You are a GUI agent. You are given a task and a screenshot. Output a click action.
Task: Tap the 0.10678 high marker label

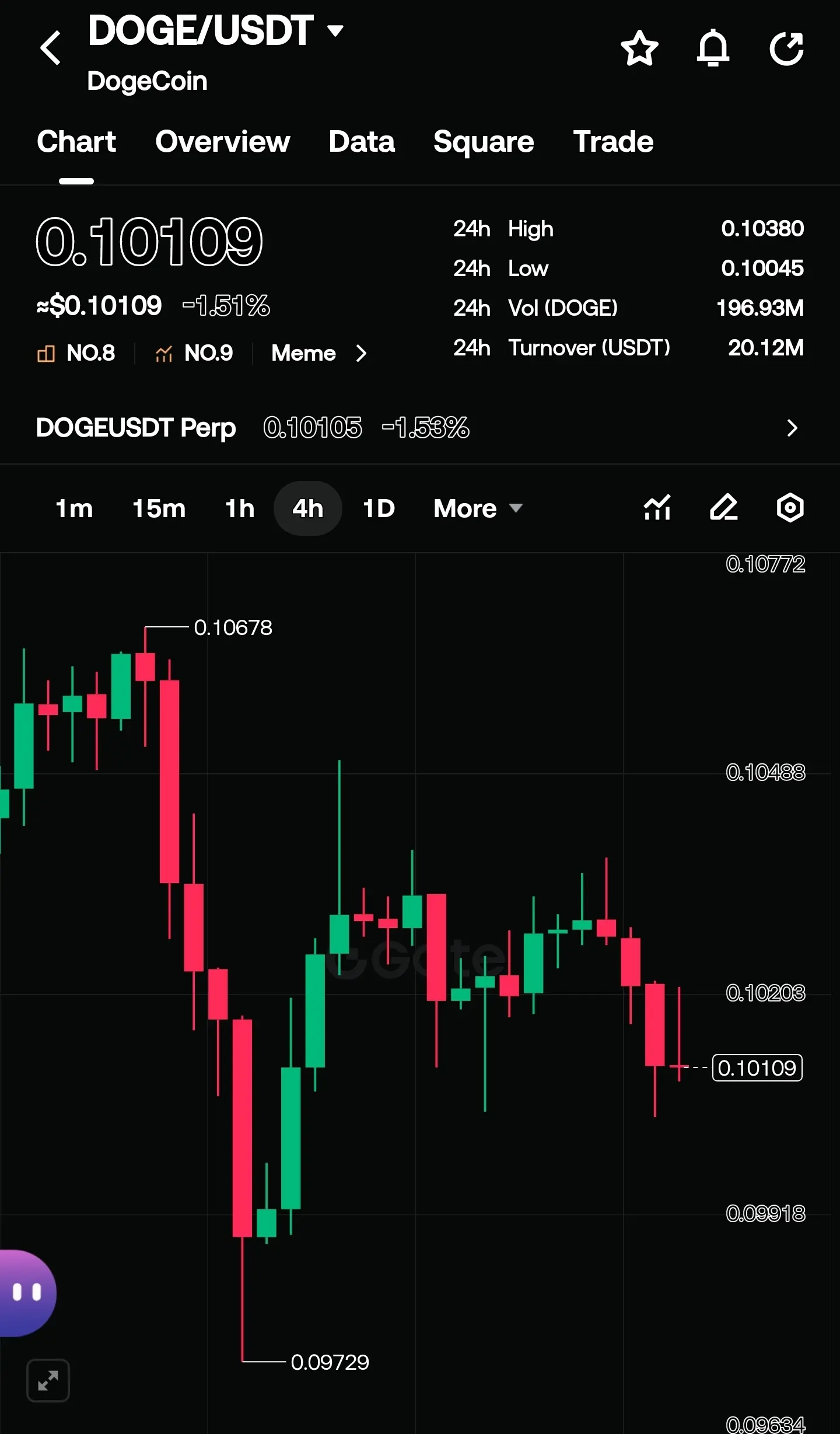pyautogui.click(x=233, y=628)
